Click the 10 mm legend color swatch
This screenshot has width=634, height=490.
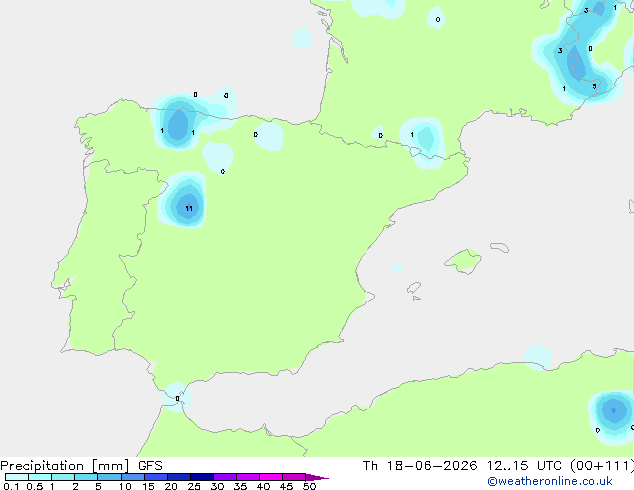tap(132, 477)
